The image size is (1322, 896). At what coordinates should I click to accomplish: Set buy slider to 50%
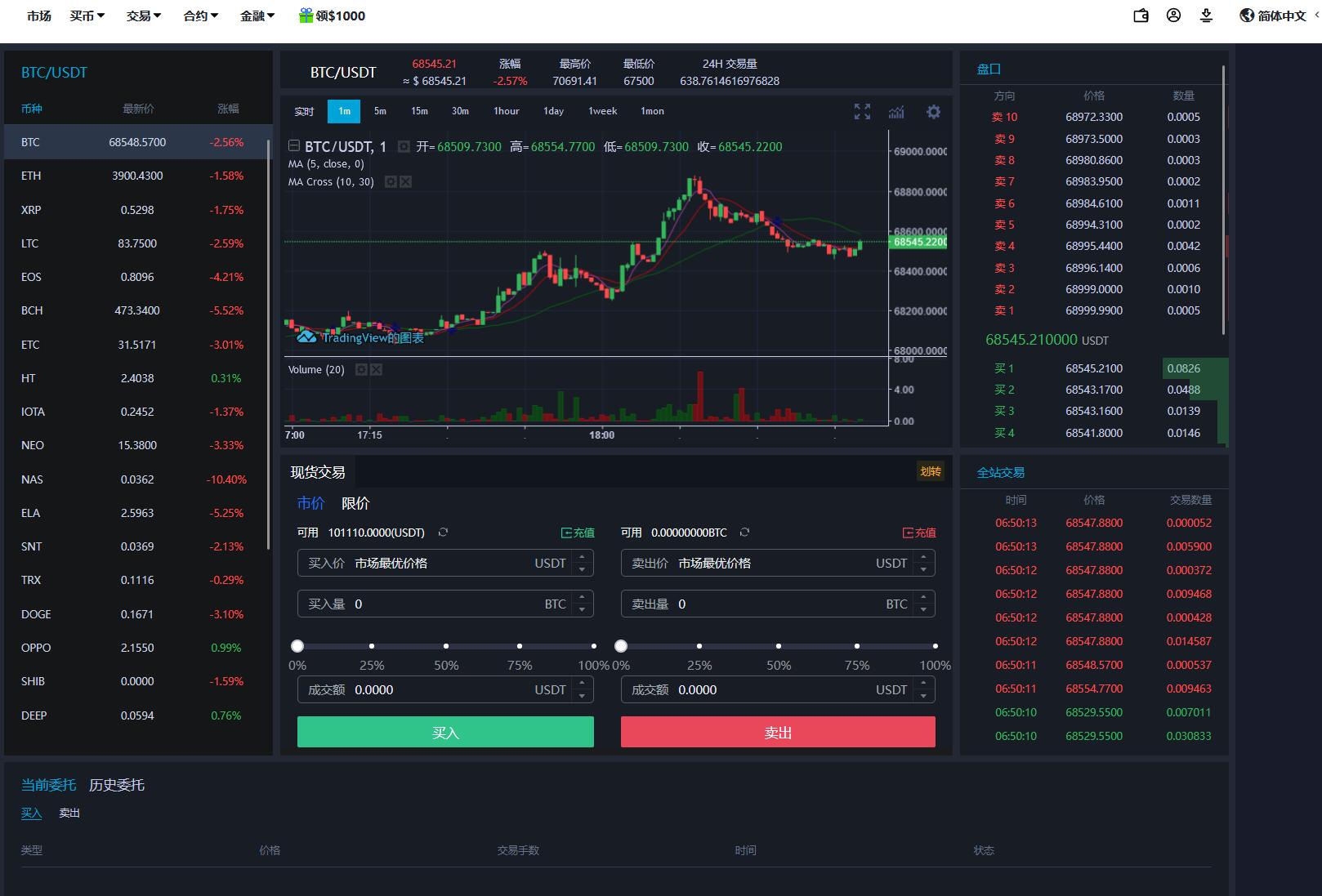point(446,646)
